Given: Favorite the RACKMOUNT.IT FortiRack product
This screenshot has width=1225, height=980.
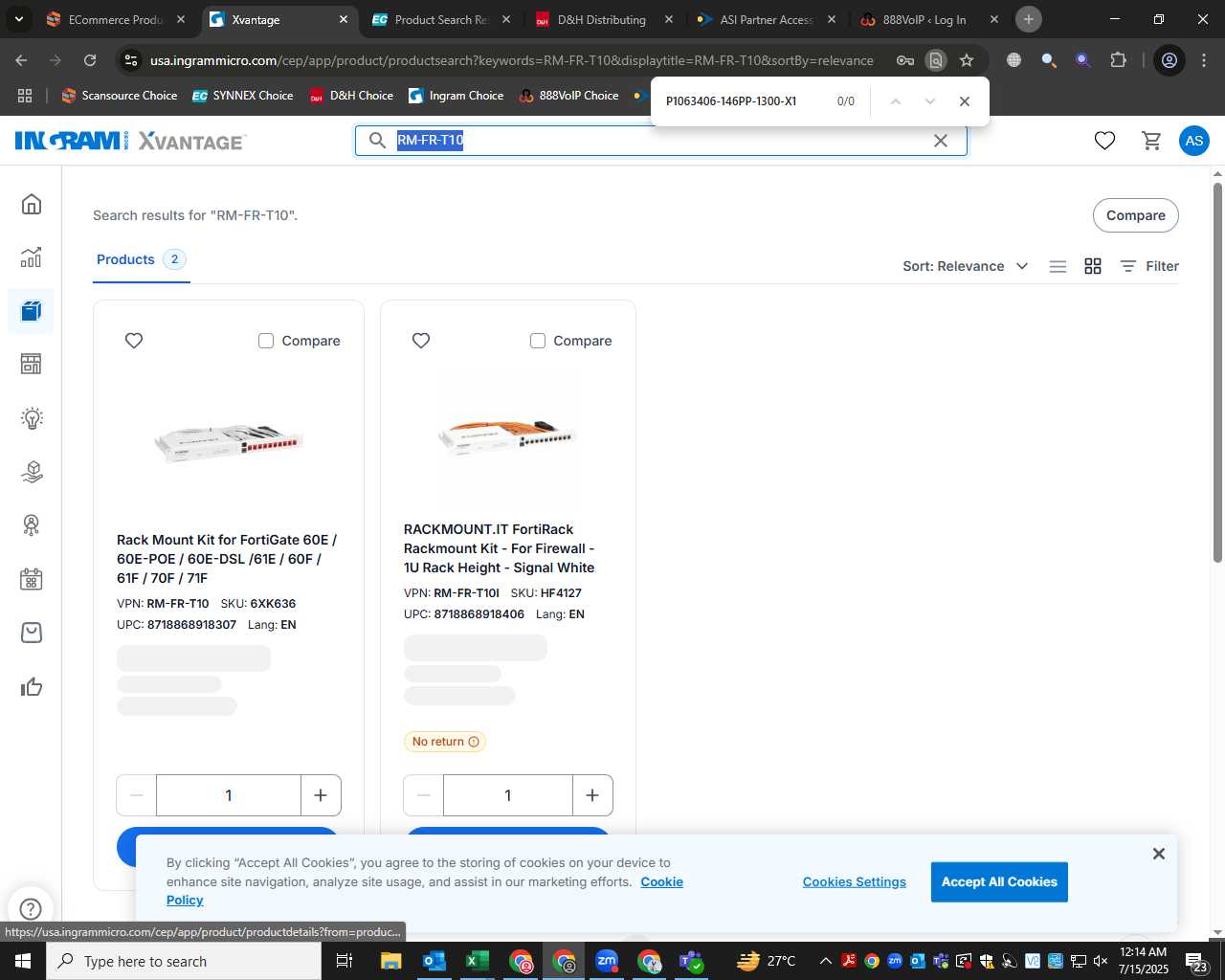Looking at the screenshot, I should 421,341.
